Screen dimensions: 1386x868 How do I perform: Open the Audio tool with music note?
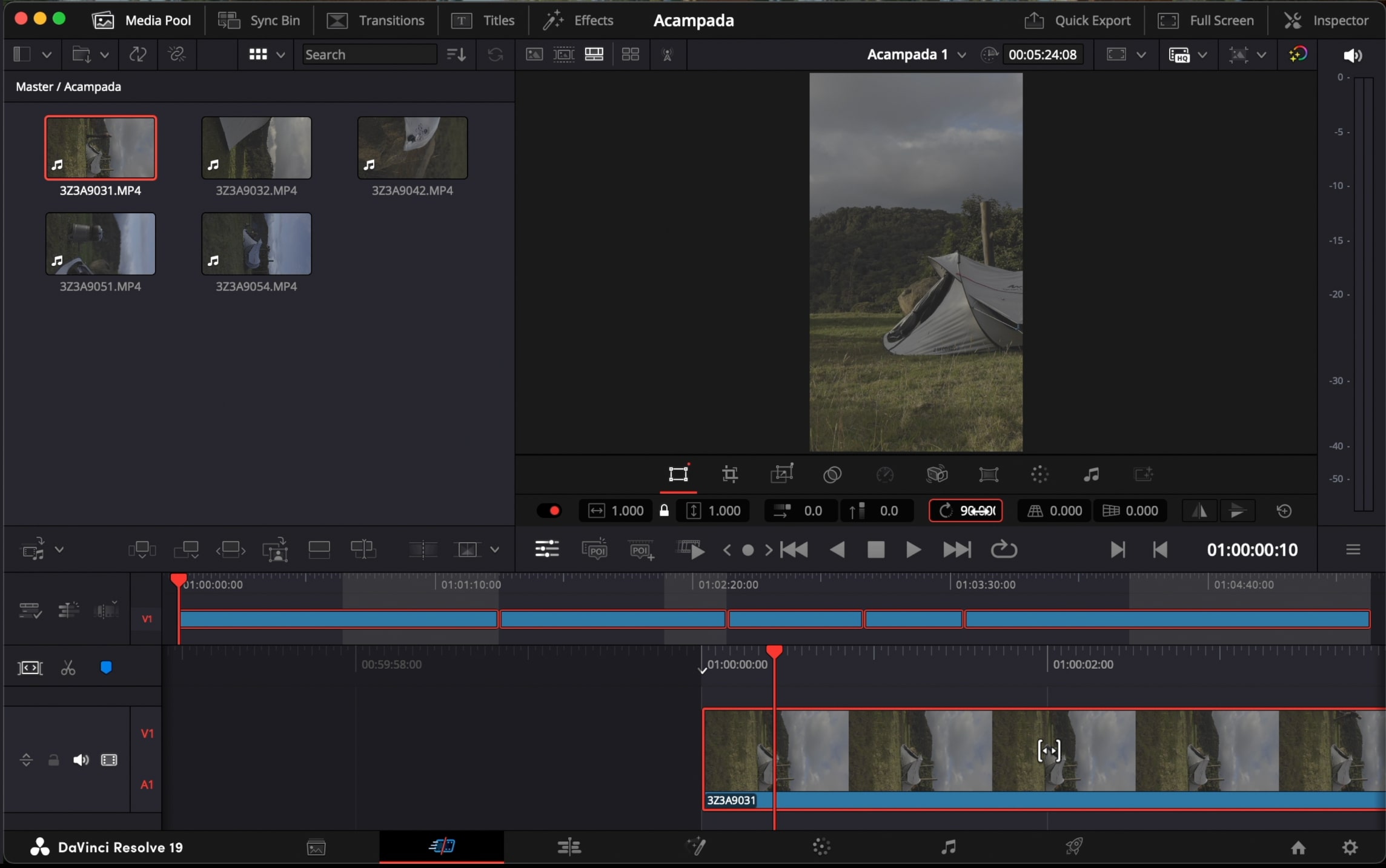point(1091,474)
